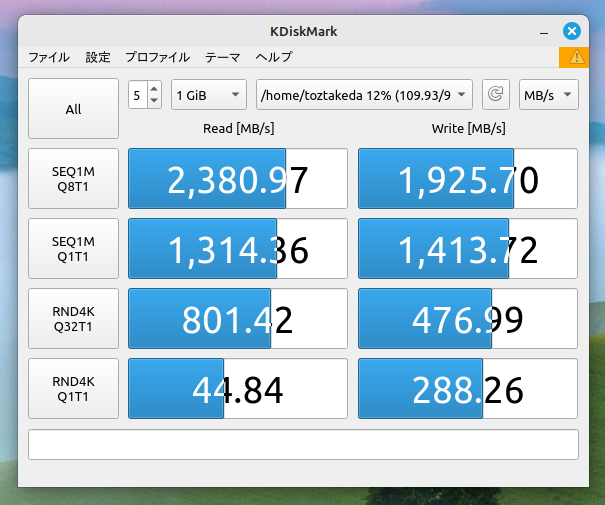Screen dimensions: 605x505
Task: Open the ファイル menu
Action: (x=49, y=57)
